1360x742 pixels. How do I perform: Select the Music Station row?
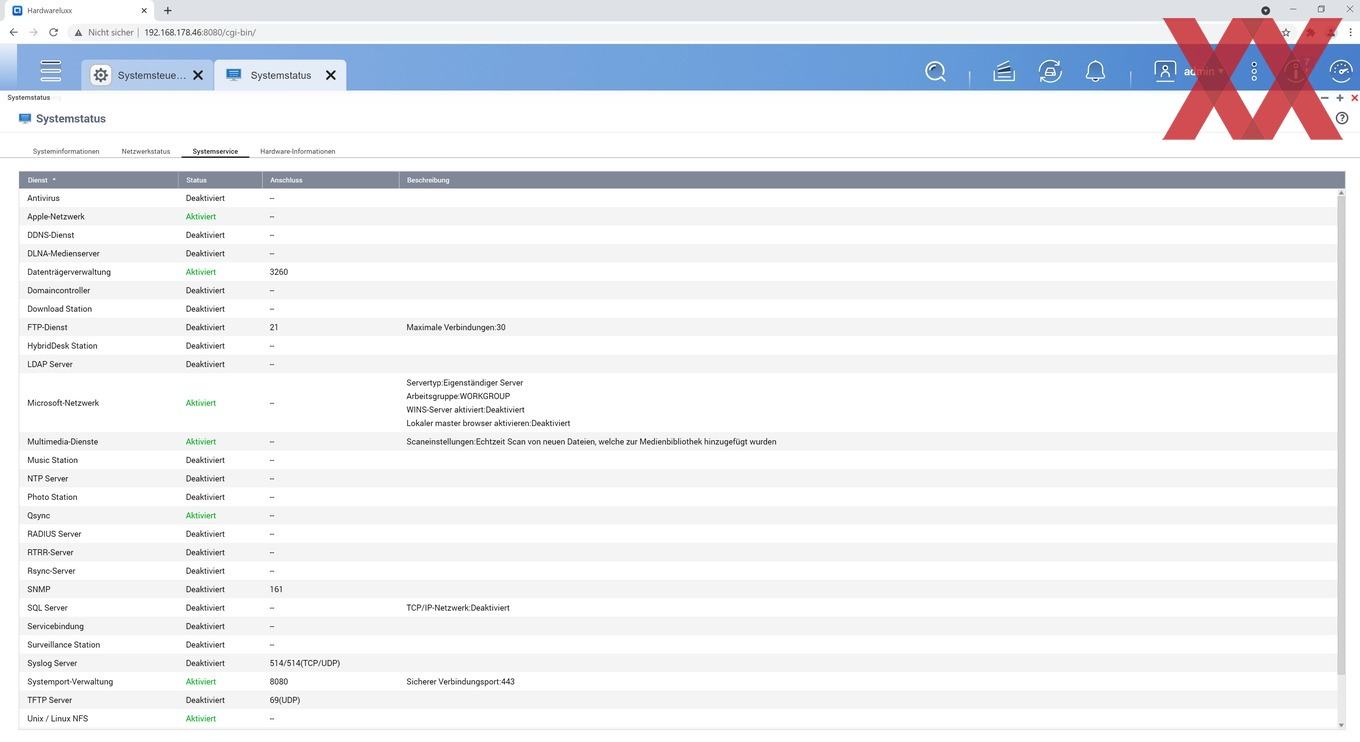pyautogui.click(x=678, y=460)
